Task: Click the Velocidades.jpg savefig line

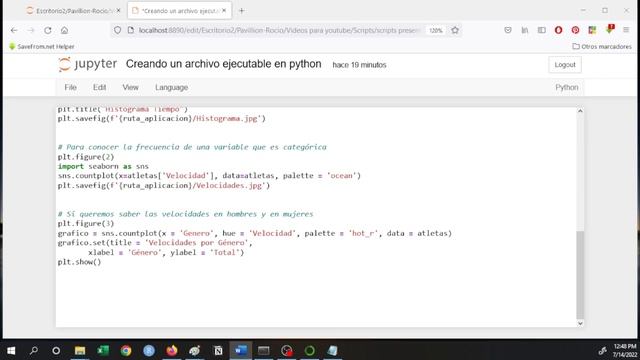Action: [x=164, y=185]
